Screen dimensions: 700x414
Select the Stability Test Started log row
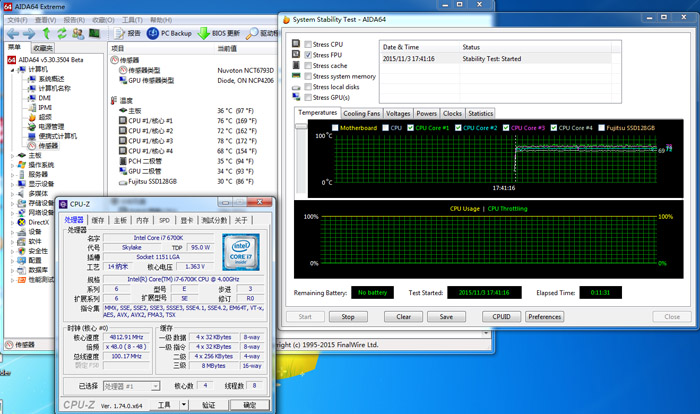coord(480,58)
